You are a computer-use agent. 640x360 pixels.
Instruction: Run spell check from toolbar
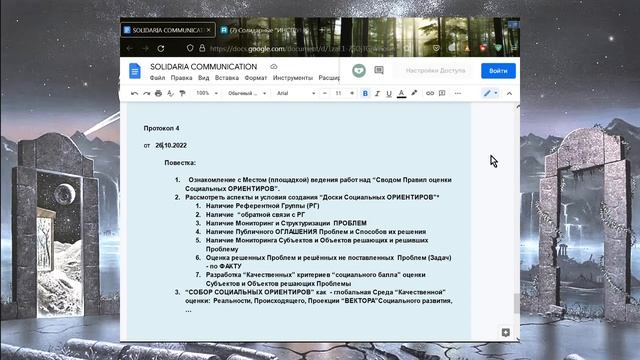(170, 93)
